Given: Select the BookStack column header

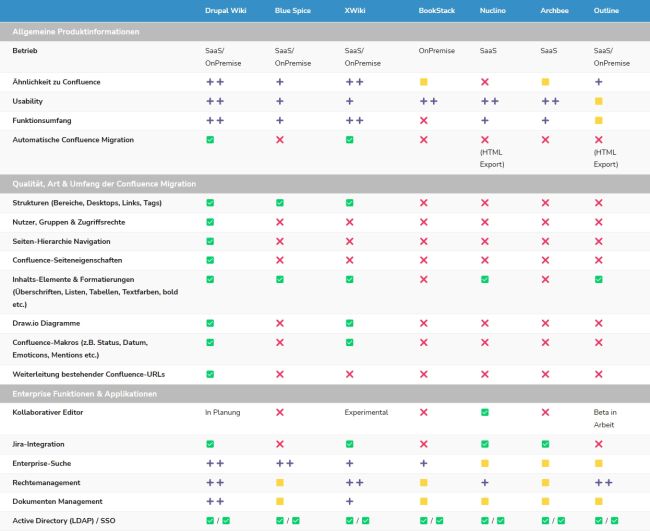Looking at the screenshot, I should pos(437,11).
